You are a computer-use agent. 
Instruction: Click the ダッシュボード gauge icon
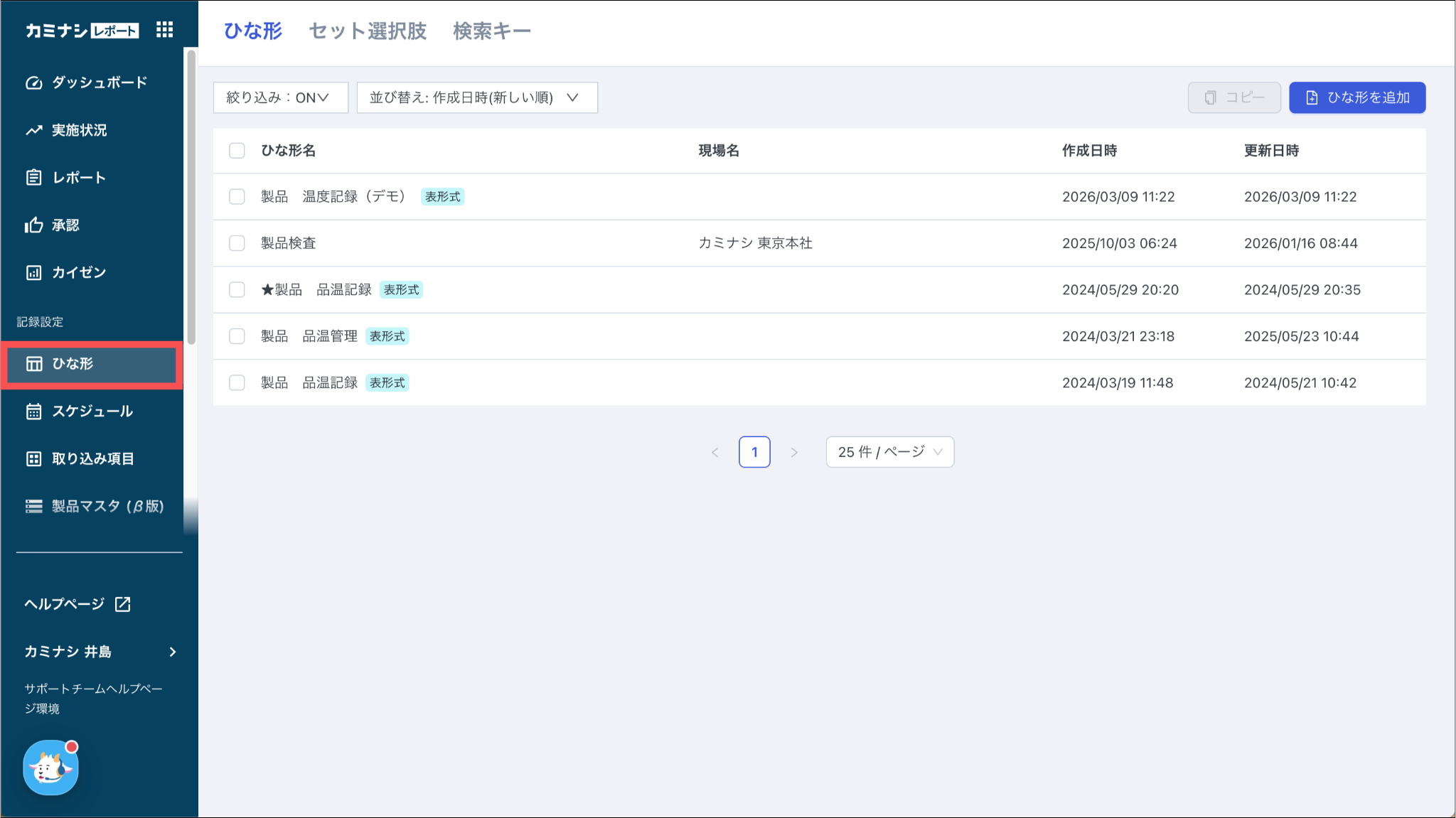(34, 83)
